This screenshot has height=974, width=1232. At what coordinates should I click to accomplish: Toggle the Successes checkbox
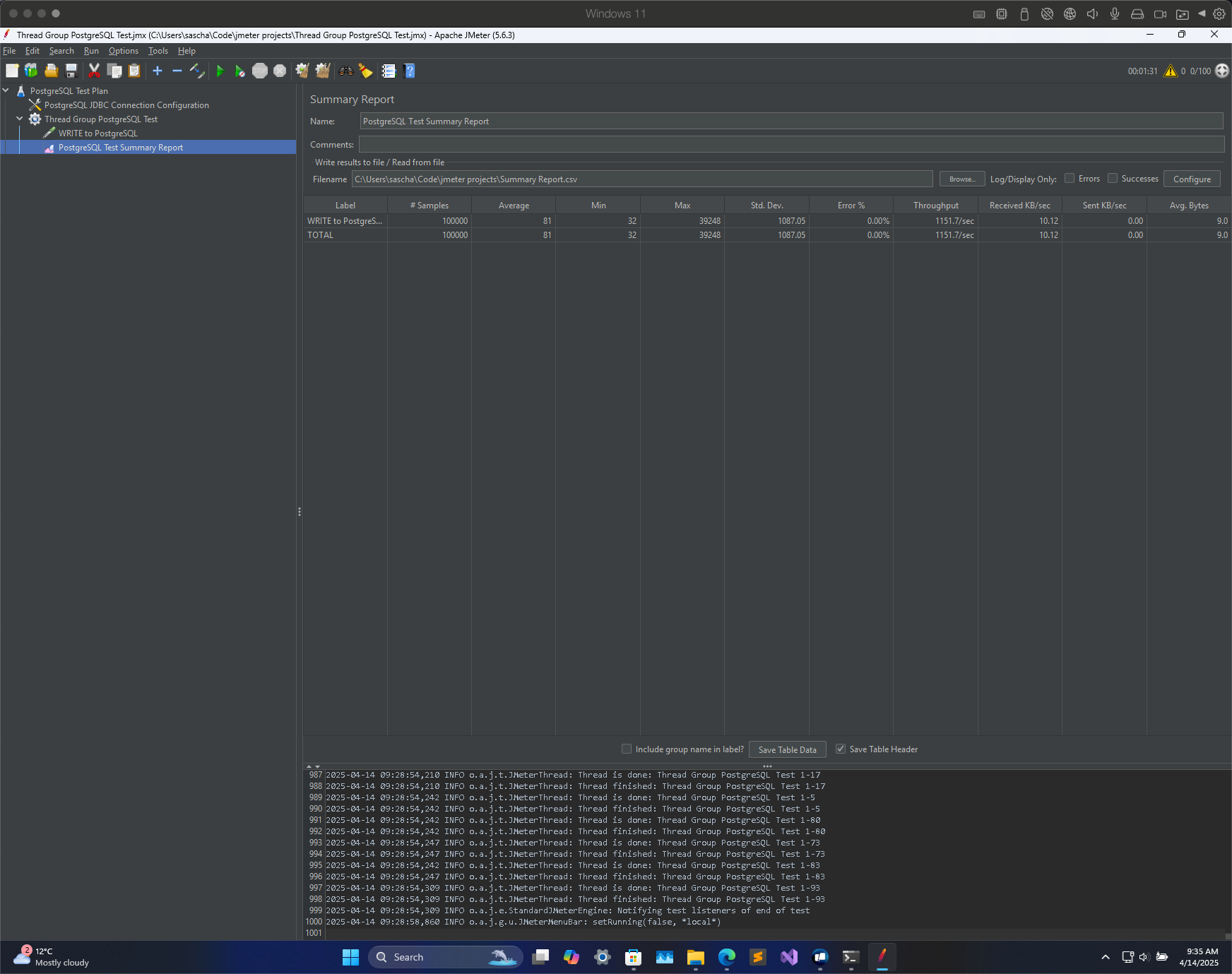pyautogui.click(x=1113, y=179)
